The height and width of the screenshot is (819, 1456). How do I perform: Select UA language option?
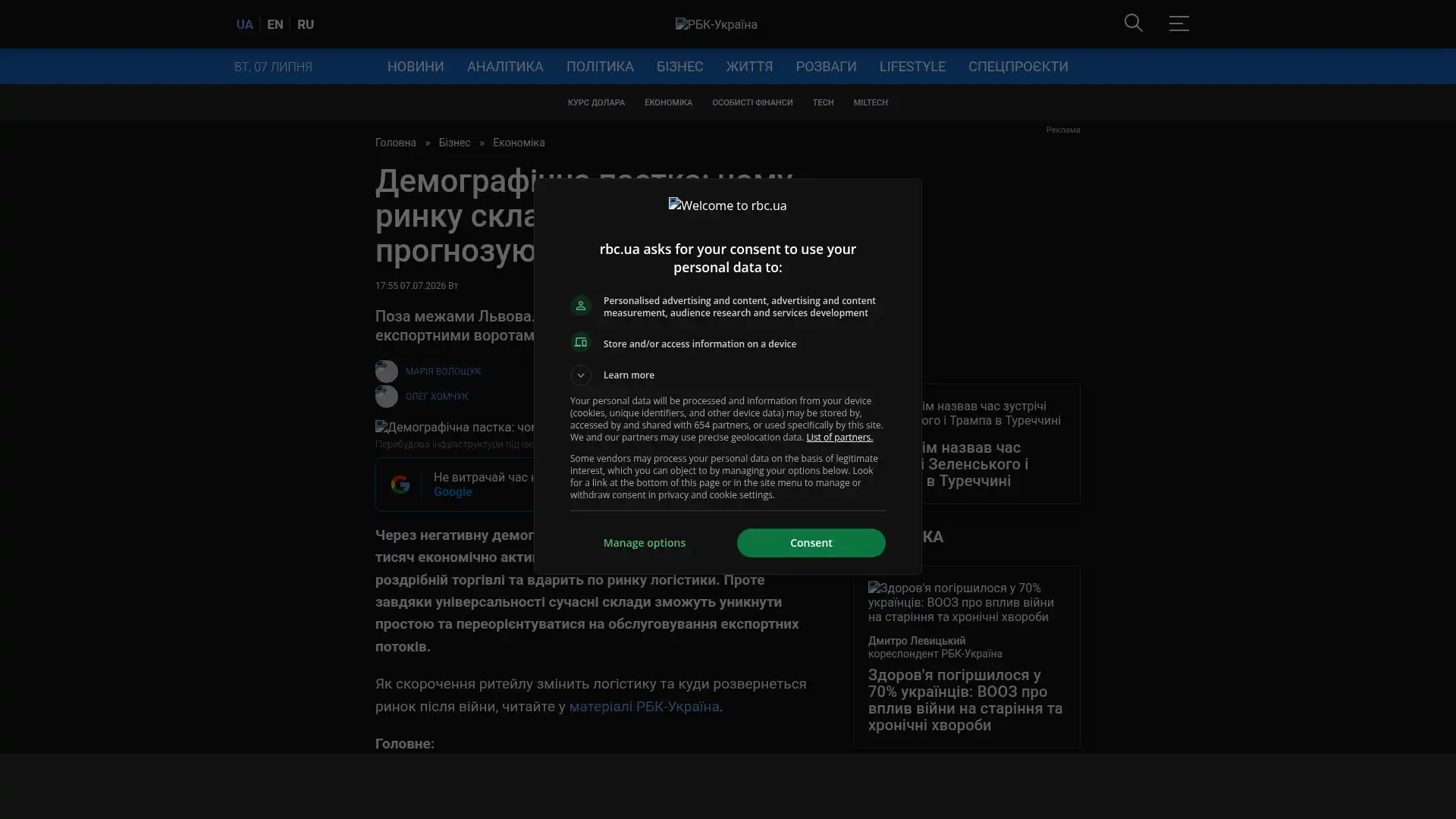(244, 24)
